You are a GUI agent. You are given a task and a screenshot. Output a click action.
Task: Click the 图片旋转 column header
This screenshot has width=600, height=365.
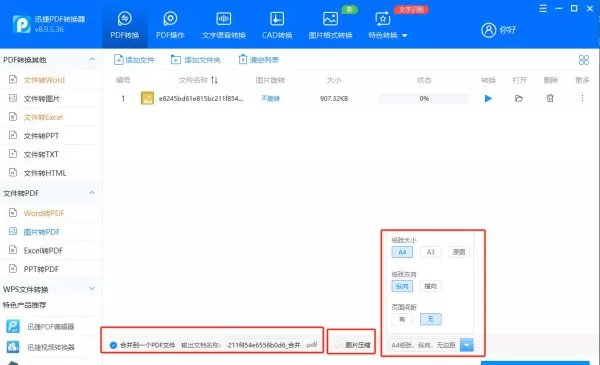click(270, 80)
